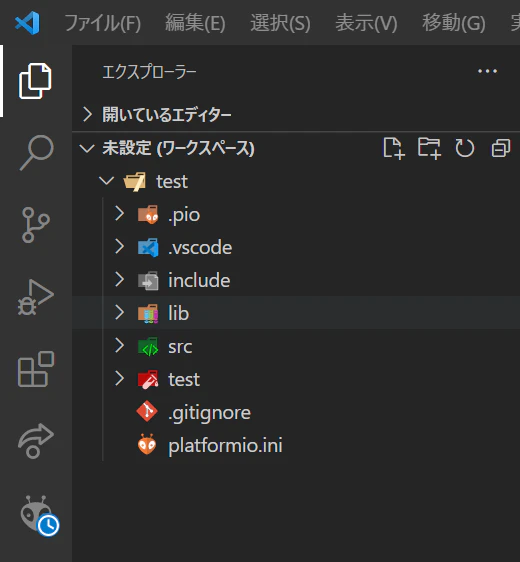Open the Run and Debug view

point(36,297)
